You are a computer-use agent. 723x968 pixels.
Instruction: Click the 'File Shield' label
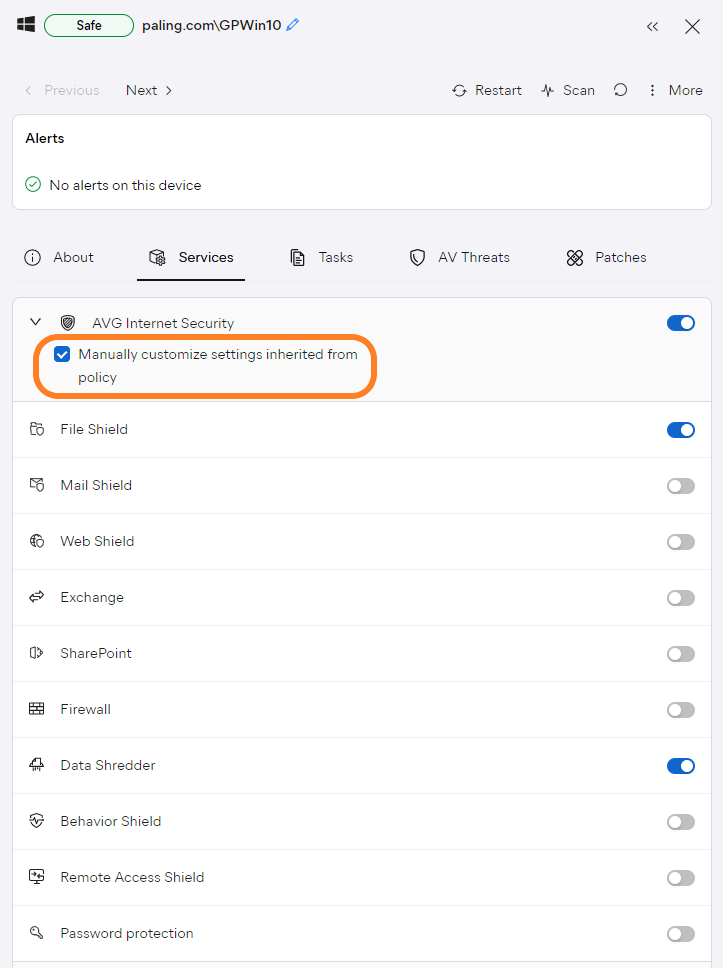tap(94, 429)
